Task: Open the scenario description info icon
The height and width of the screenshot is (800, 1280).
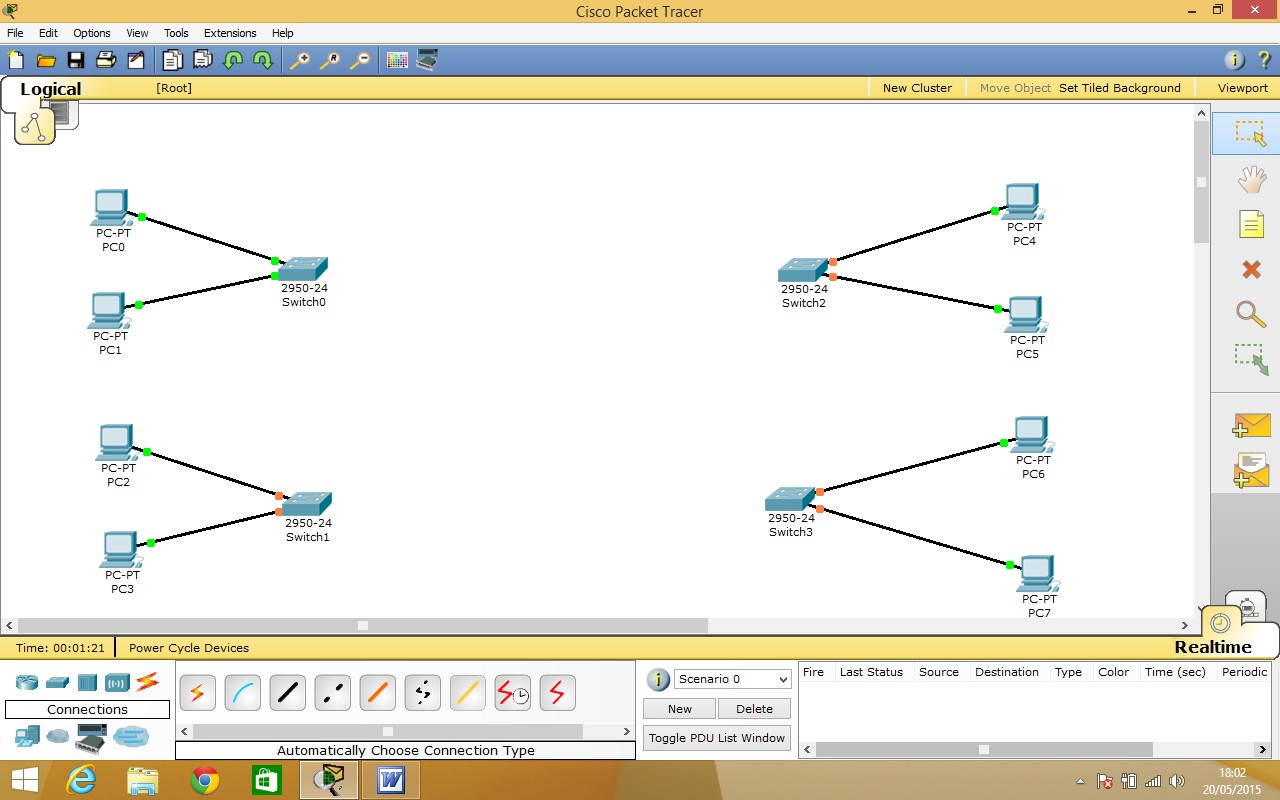Action: 658,680
